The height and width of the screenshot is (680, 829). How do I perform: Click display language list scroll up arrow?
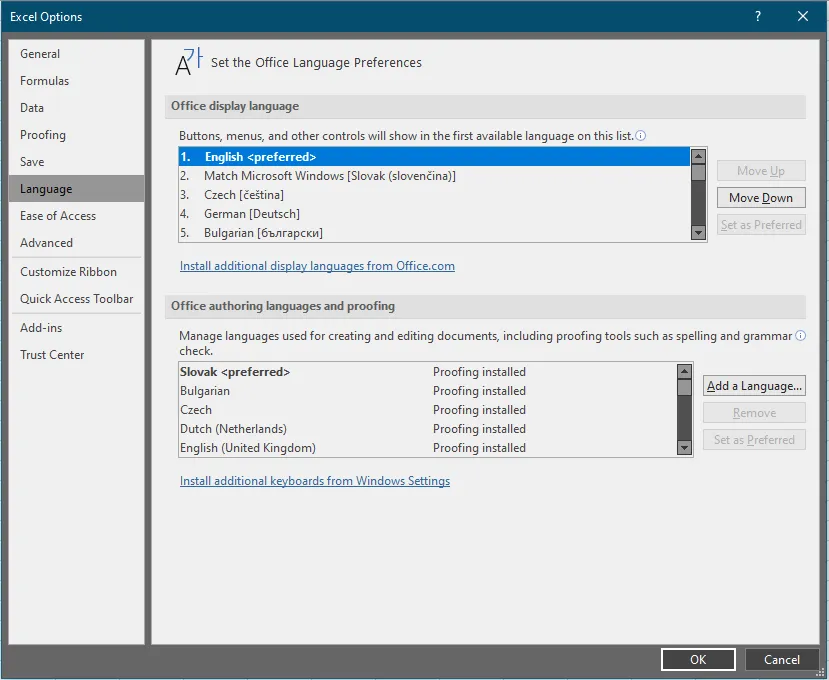(698, 156)
